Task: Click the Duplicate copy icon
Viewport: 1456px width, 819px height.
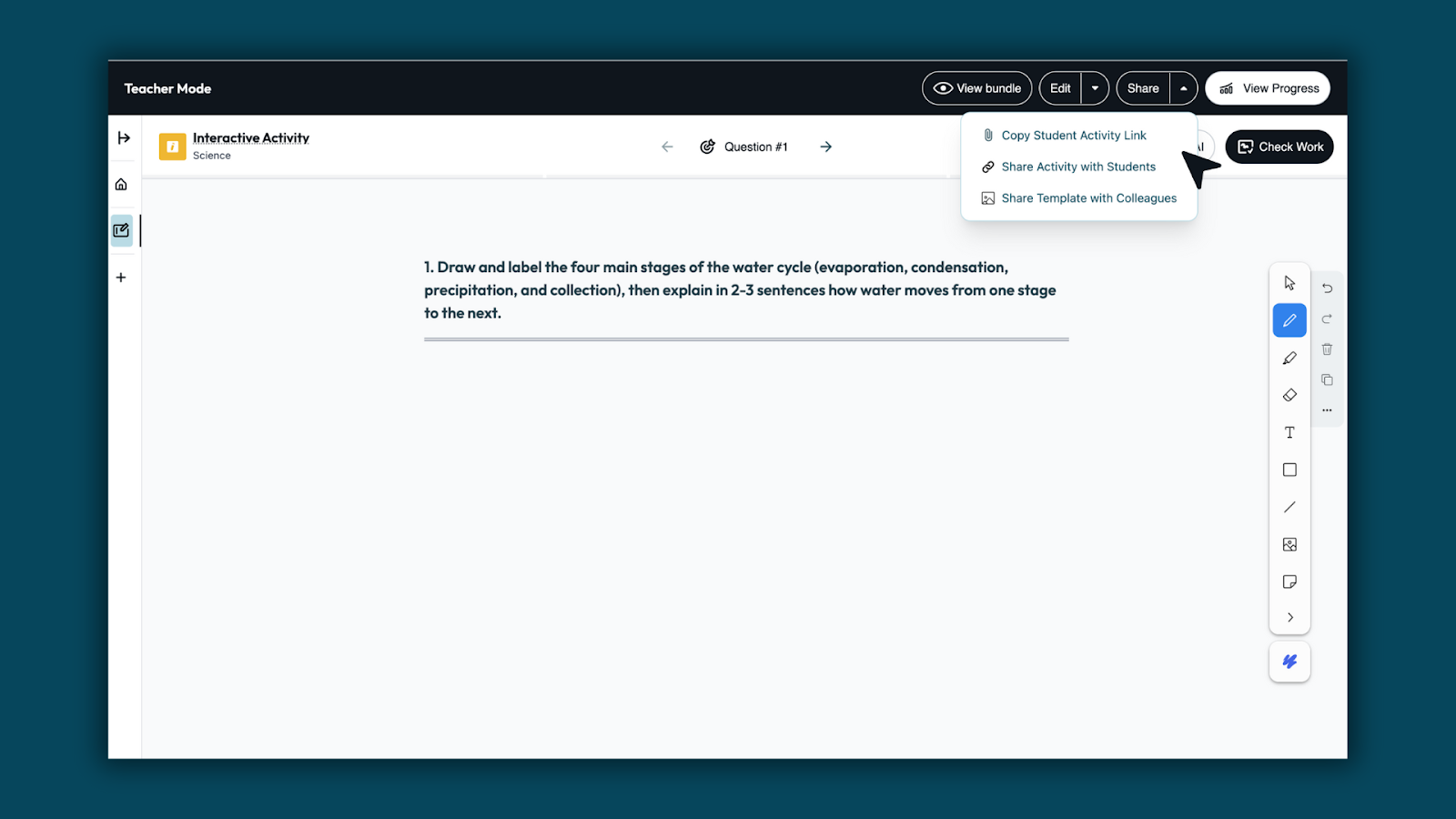Action: (x=1327, y=379)
